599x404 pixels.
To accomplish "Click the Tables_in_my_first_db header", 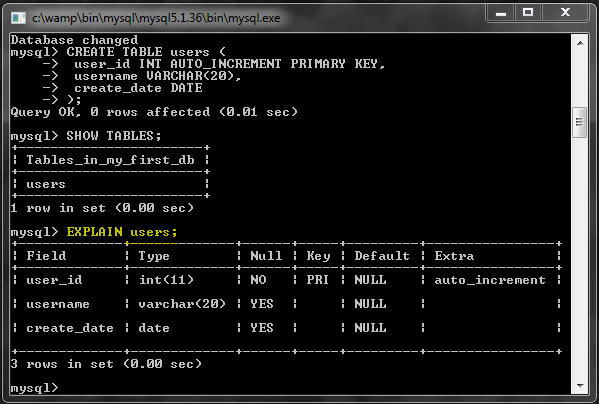I will (x=110, y=160).
